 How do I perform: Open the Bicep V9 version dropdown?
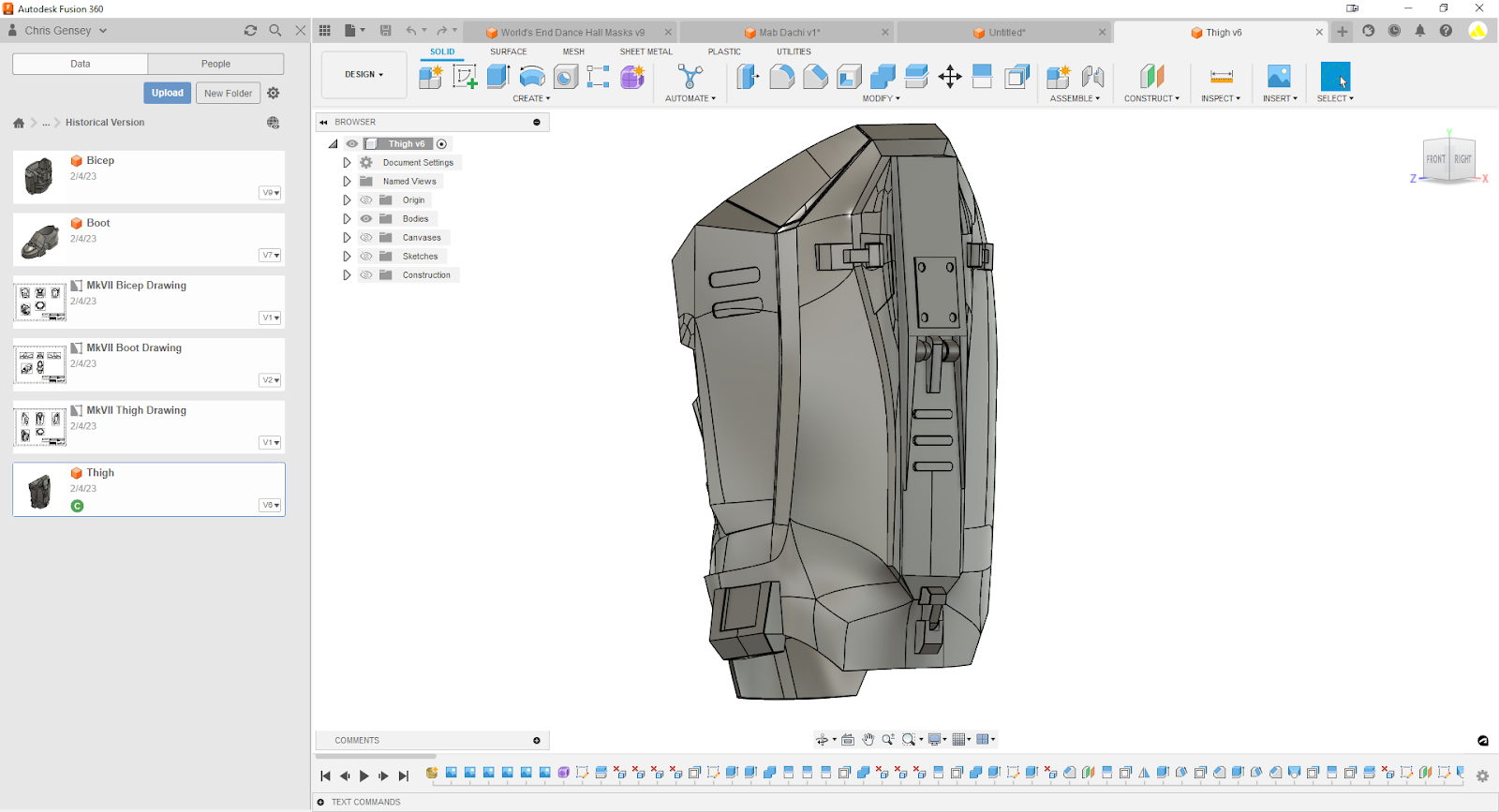[x=271, y=193]
